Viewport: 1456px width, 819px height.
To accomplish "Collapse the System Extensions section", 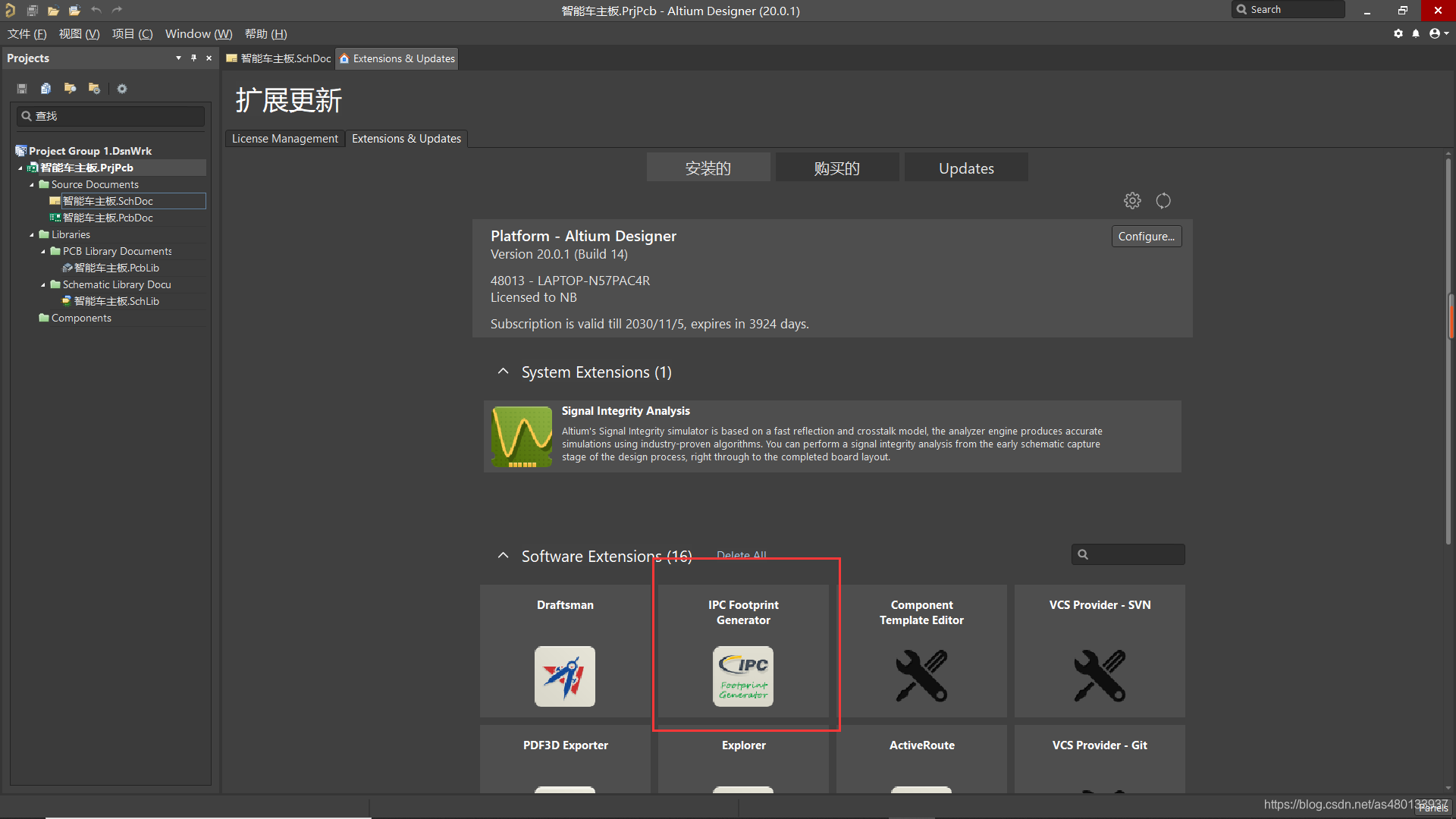I will coord(503,372).
